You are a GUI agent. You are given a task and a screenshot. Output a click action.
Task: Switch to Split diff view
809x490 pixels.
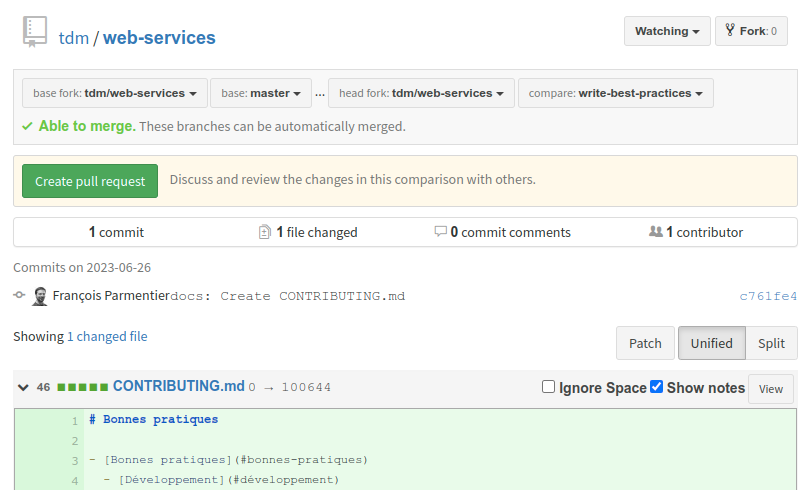click(771, 343)
